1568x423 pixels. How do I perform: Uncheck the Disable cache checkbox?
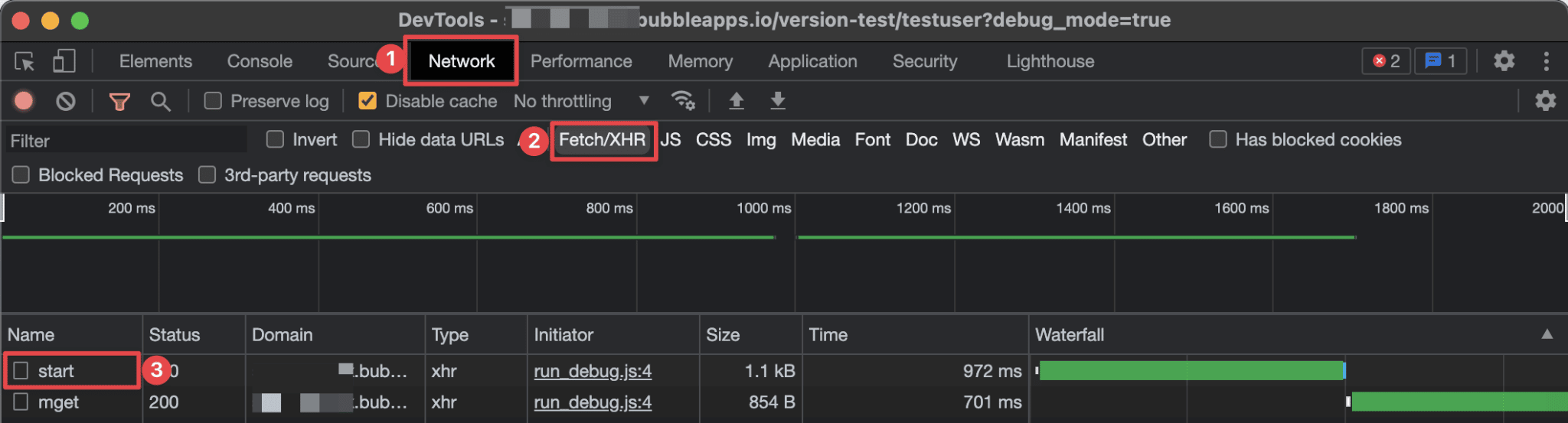[367, 101]
